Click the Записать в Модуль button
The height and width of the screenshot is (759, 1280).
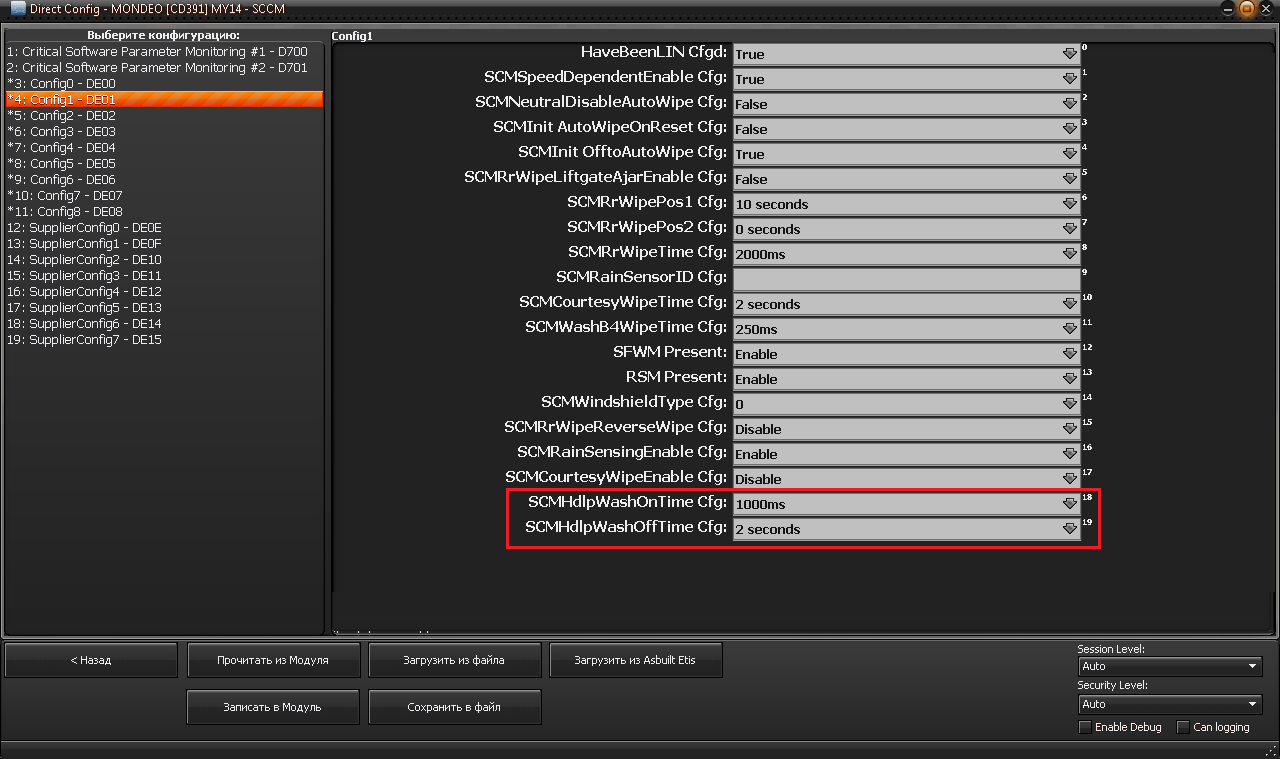[x=272, y=707]
